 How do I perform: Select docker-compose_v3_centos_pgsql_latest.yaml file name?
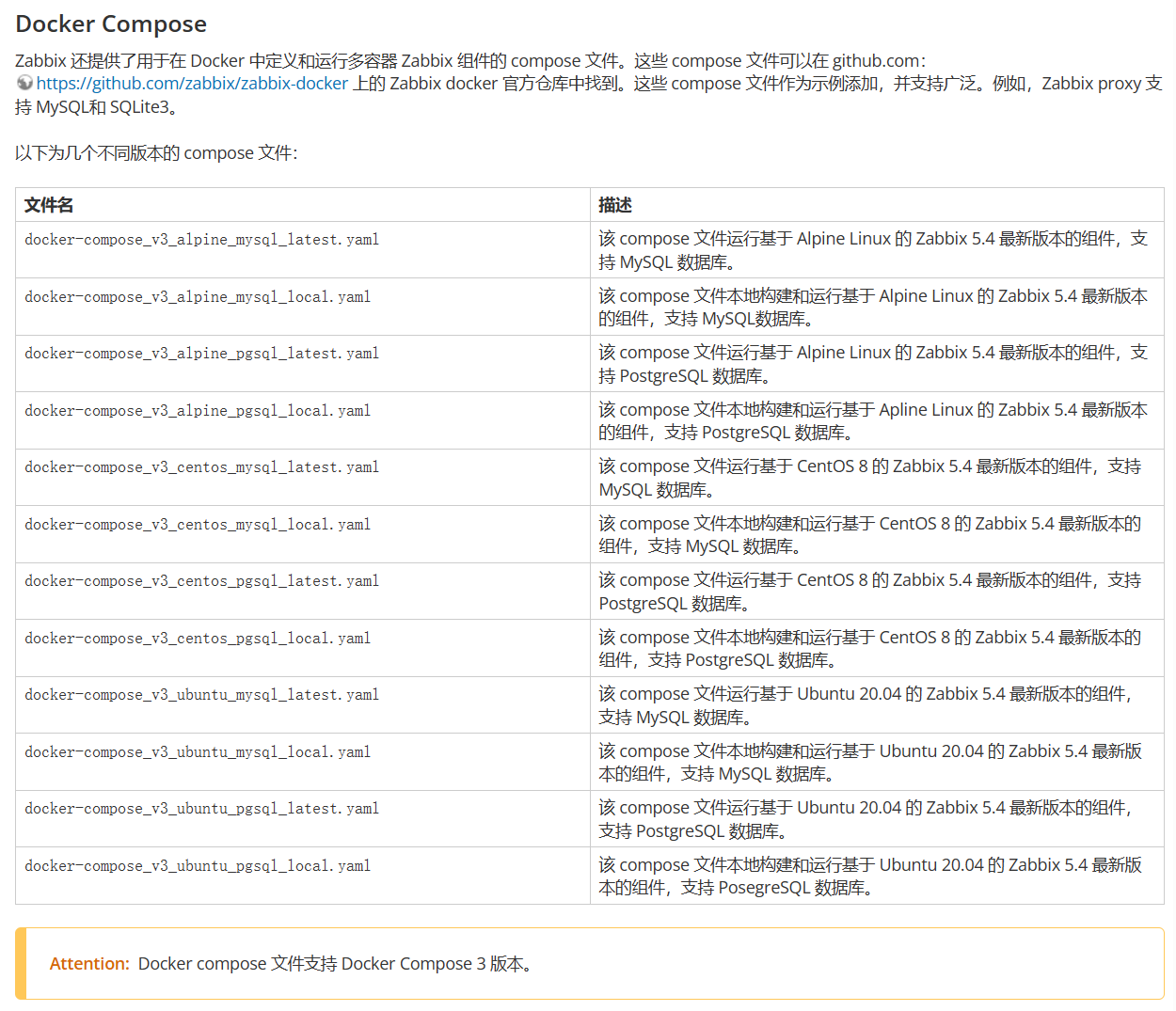201,581
